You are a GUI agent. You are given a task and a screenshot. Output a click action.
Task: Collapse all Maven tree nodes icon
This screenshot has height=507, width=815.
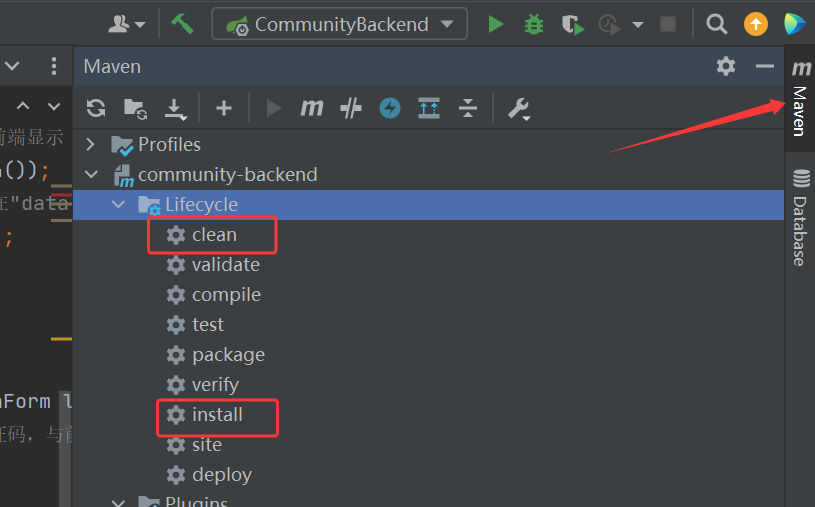[x=468, y=108]
